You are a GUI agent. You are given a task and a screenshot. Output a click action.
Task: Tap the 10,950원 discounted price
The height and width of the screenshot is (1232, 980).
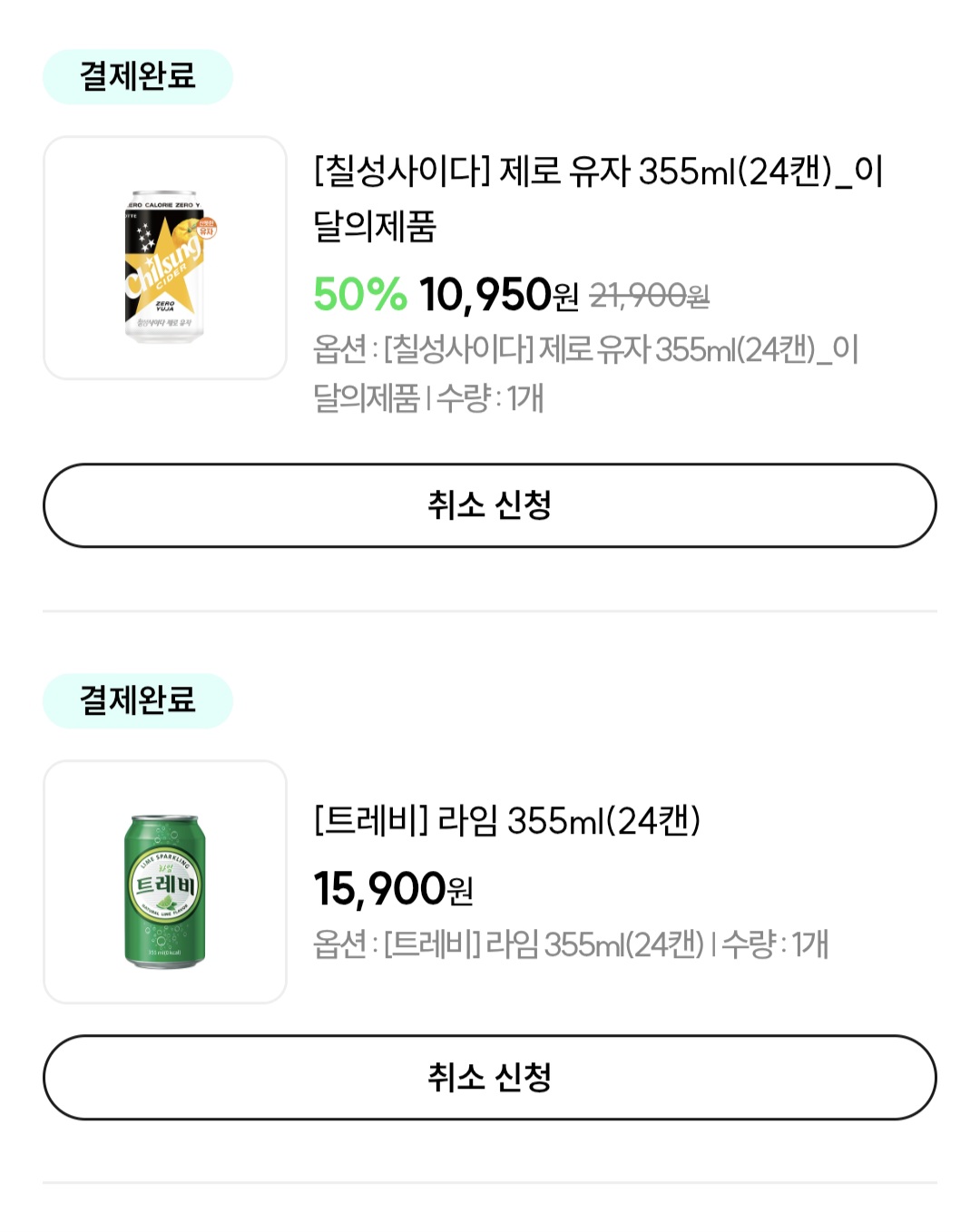(497, 296)
